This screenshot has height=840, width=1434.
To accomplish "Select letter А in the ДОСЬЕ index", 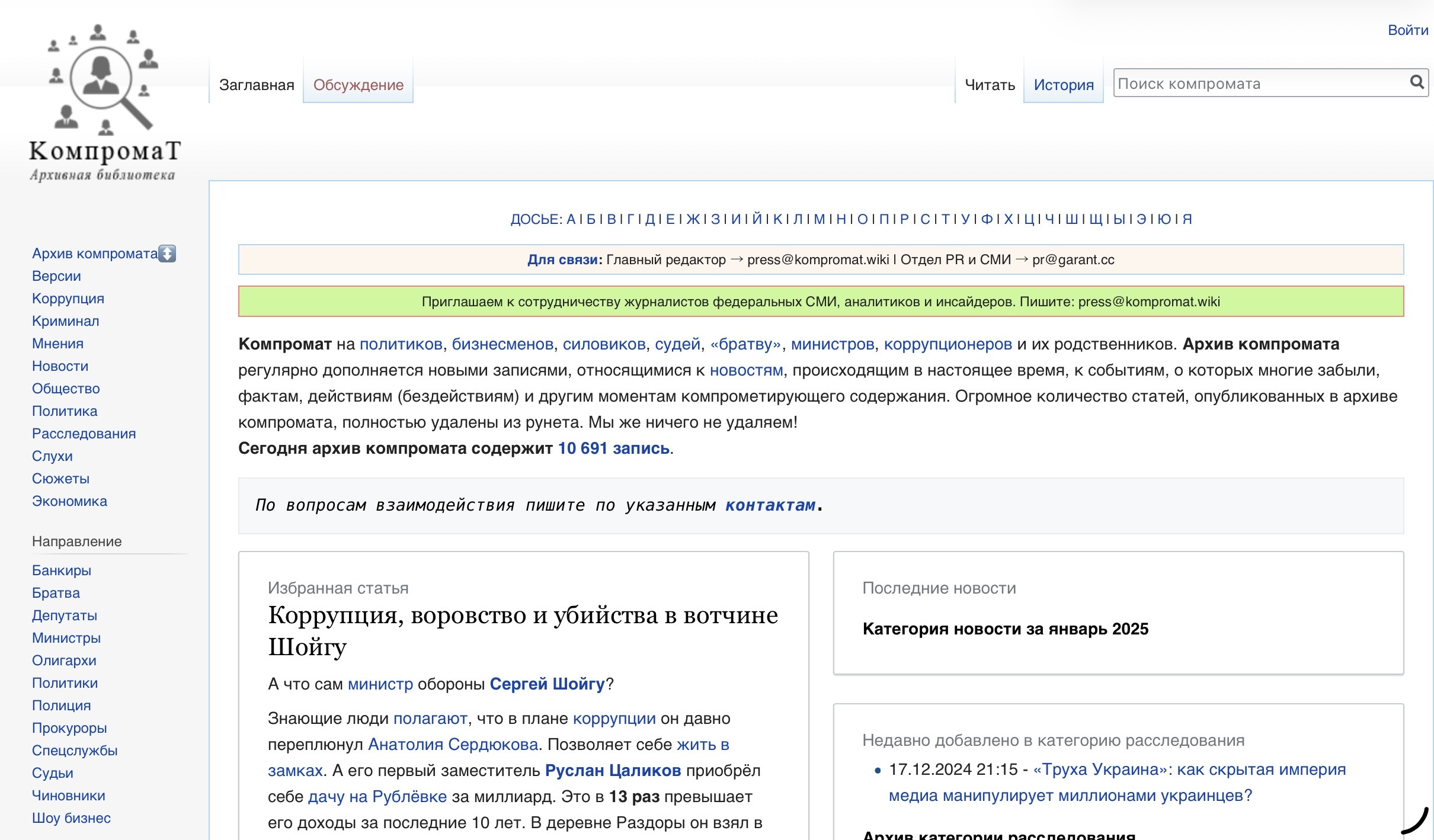I will [571, 219].
